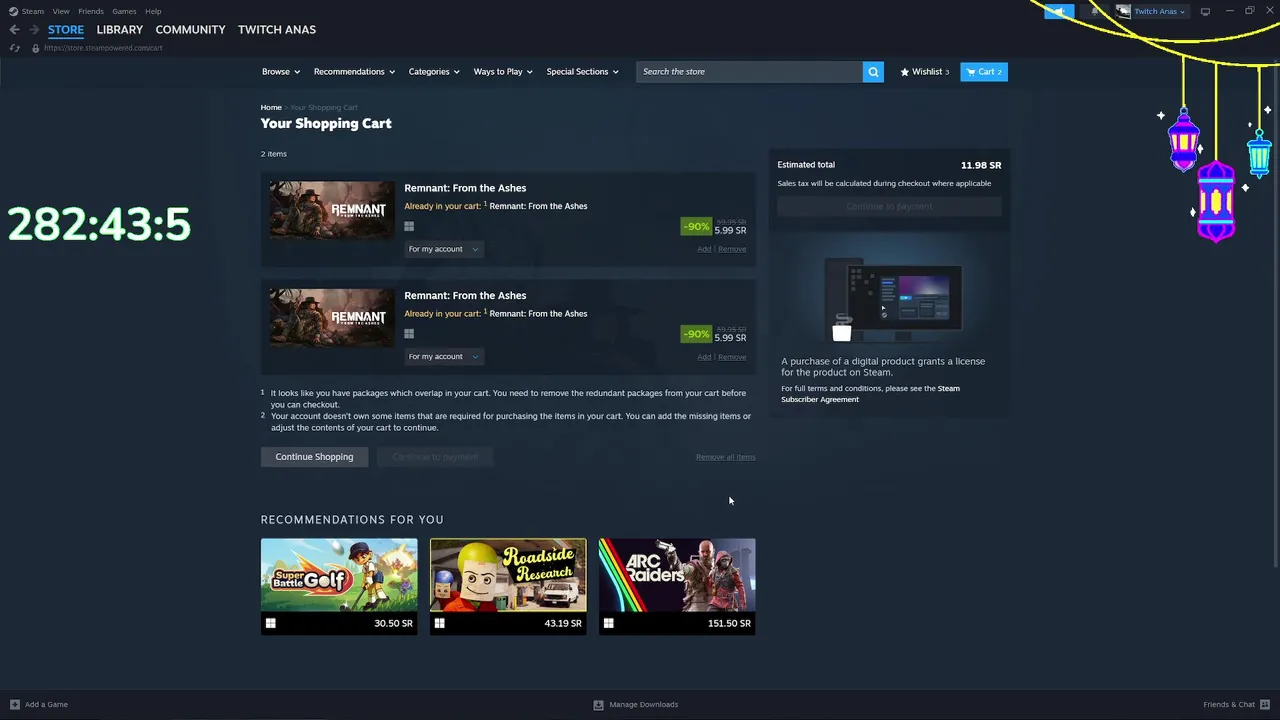Screen dimensions: 1280x720
Task: Open the Cart button
Action: [984, 72]
